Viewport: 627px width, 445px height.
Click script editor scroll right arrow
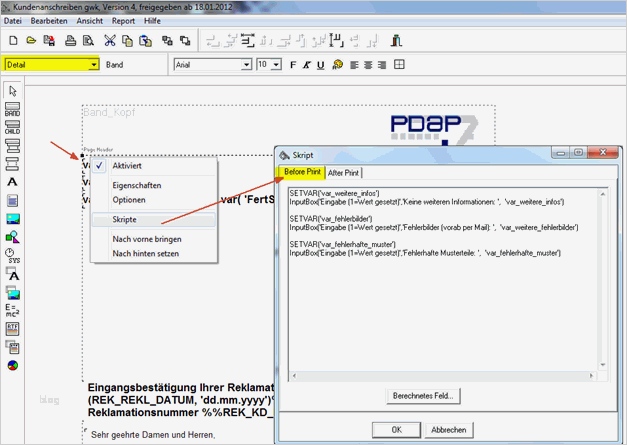coord(591,375)
